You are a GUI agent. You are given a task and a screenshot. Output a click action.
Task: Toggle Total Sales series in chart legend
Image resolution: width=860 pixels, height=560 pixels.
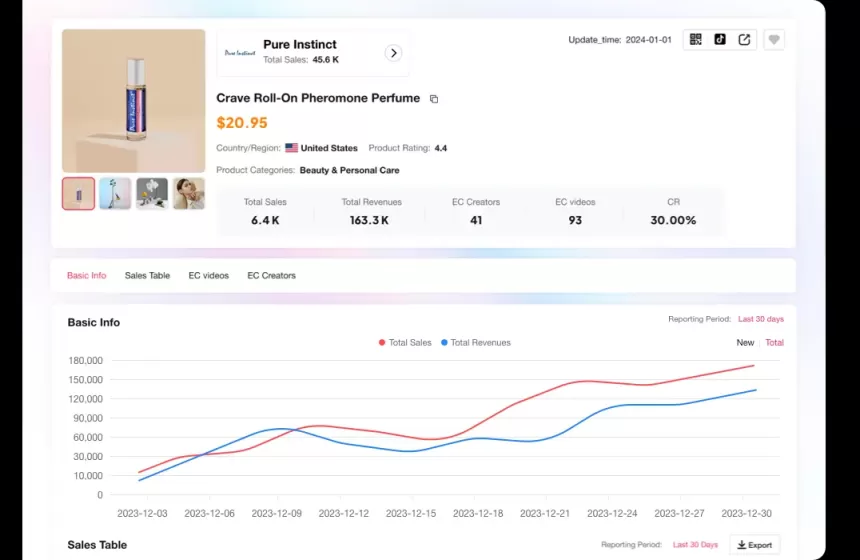click(405, 343)
